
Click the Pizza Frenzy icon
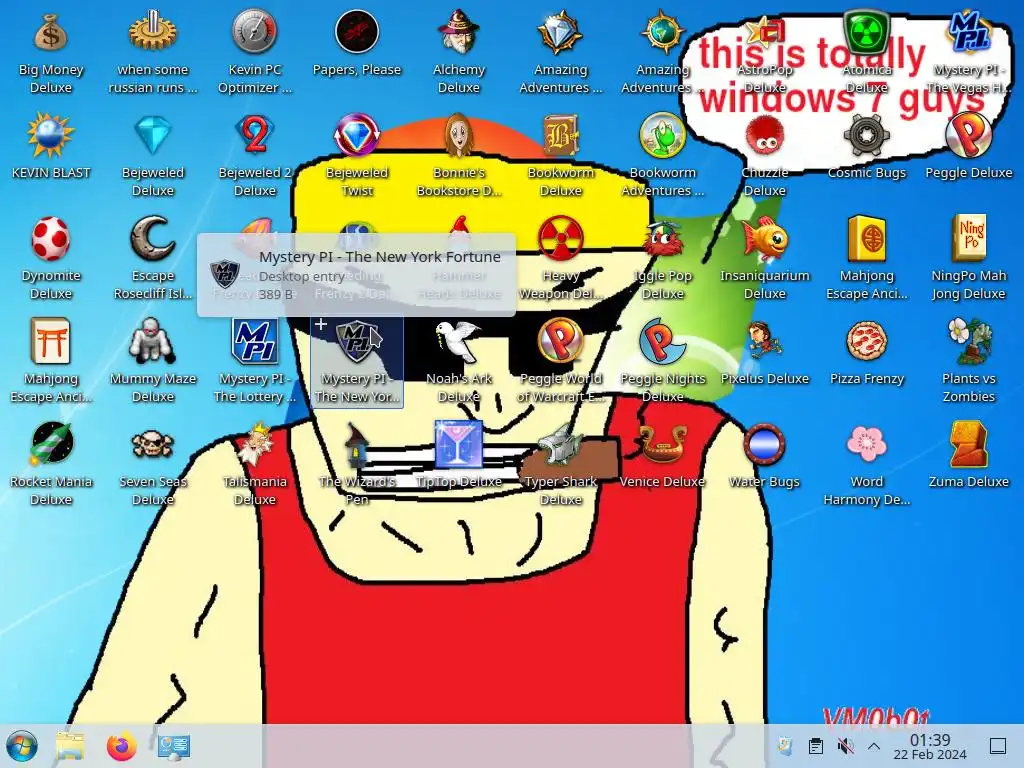(866, 341)
